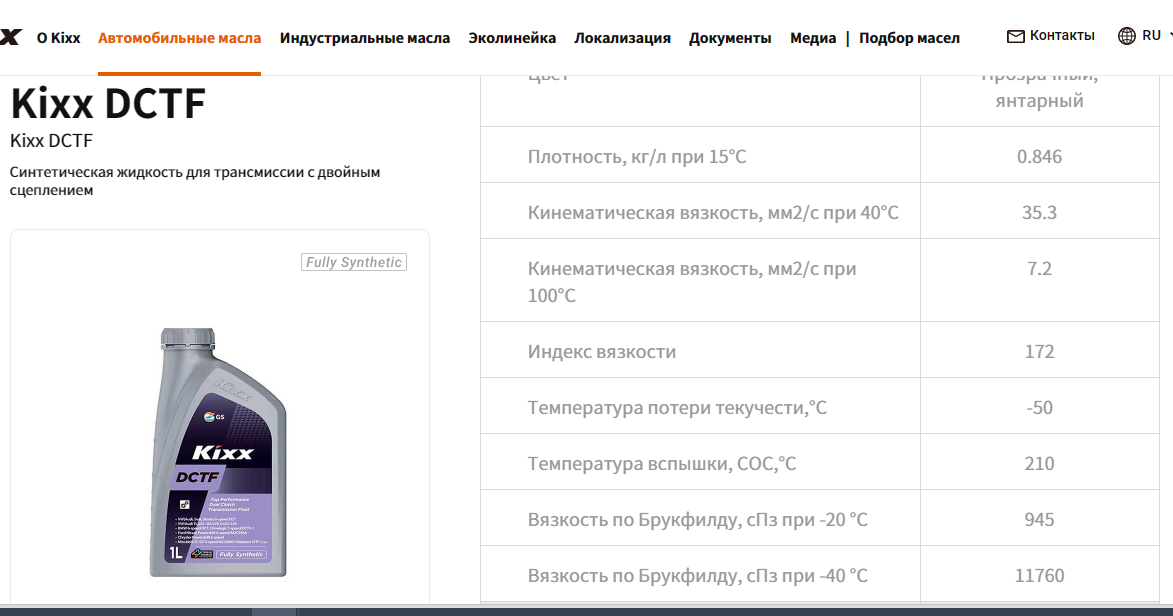Select the Кинематическая вязкость при 40°C label
The height and width of the screenshot is (616, 1173).
coord(713,213)
